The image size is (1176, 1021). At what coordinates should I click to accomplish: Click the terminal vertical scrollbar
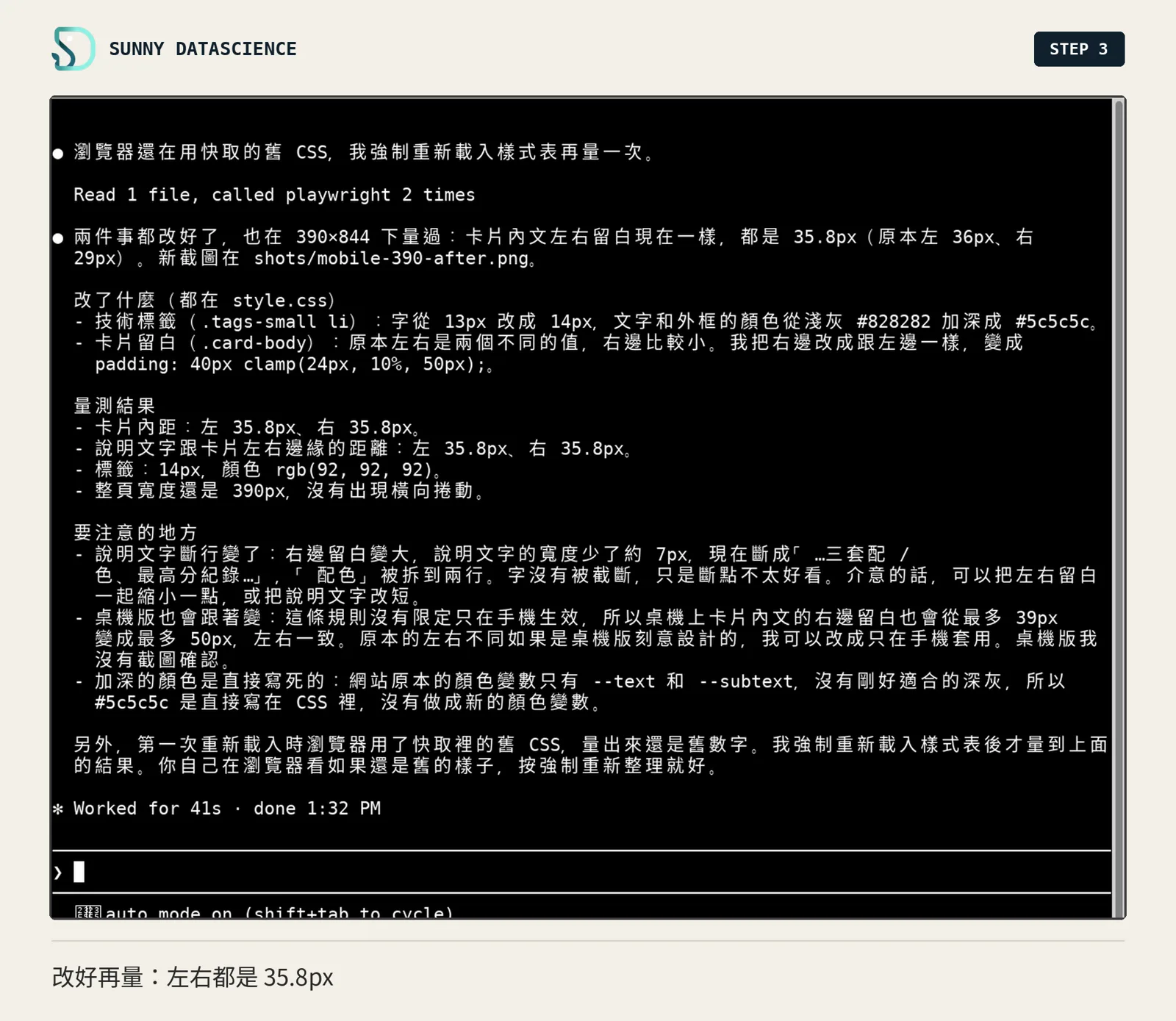point(1119,507)
